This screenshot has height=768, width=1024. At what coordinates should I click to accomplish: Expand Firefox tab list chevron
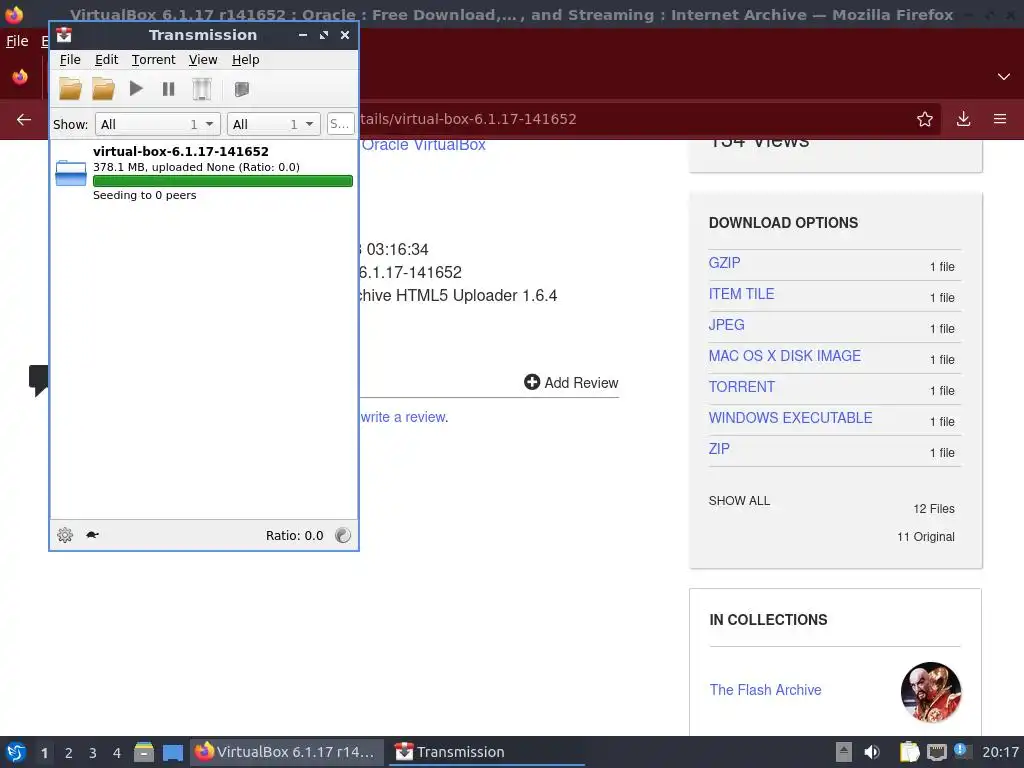pos(1004,76)
